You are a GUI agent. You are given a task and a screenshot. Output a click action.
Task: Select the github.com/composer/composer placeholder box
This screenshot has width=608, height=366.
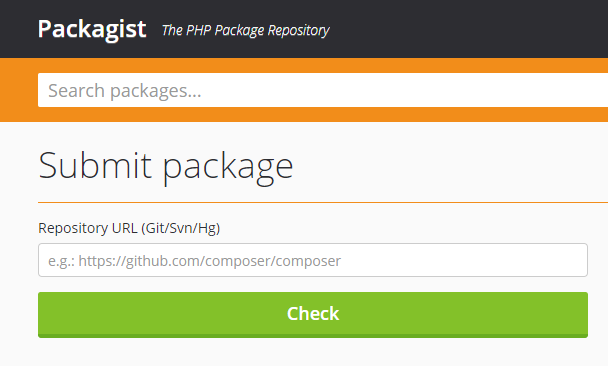pos(313,260)
